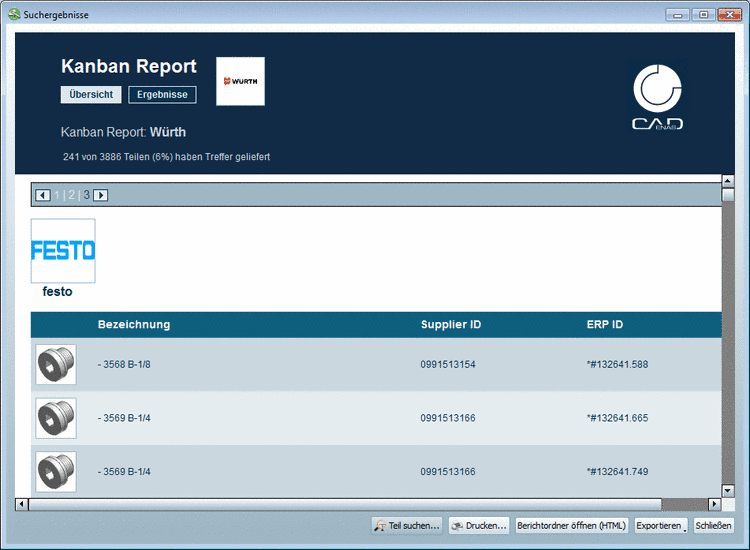Image resolution: width=750 pixels, height=550 pixels.
Task: Click the ERP ID column header
Action: pyautogui.click(x=605, y=325)
